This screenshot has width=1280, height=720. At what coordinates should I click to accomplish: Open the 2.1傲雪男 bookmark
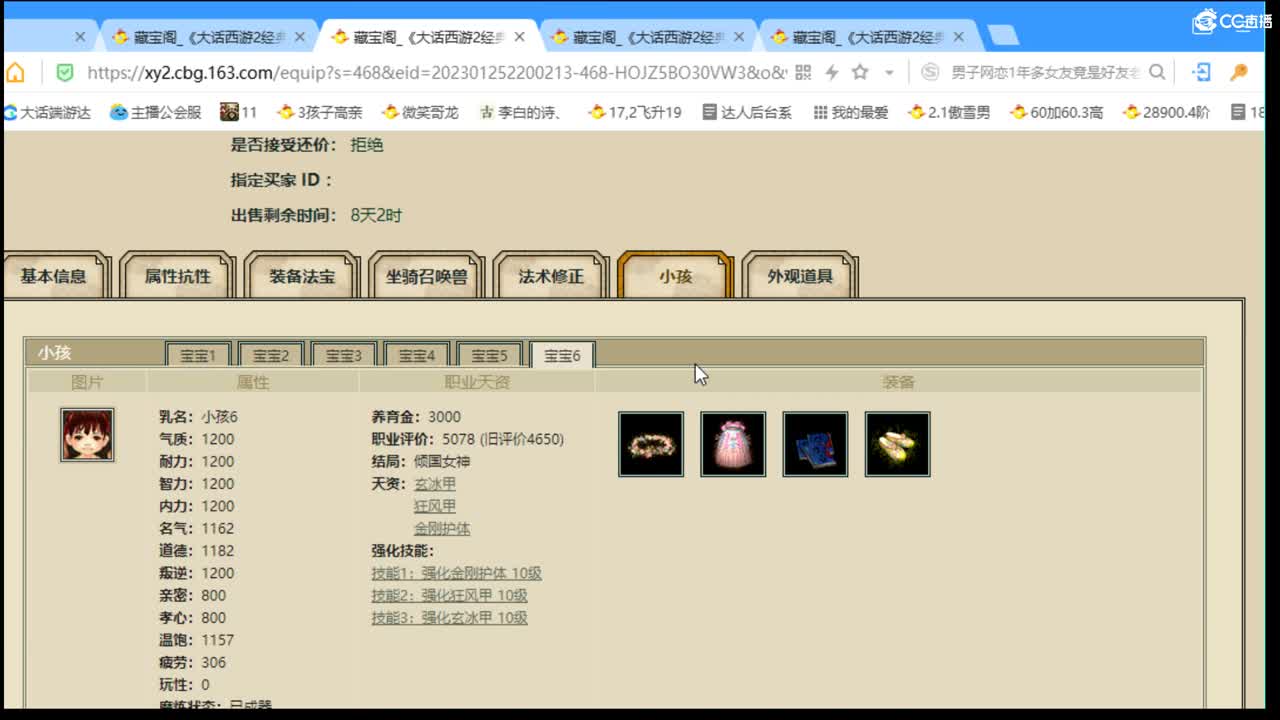point(949,112)
